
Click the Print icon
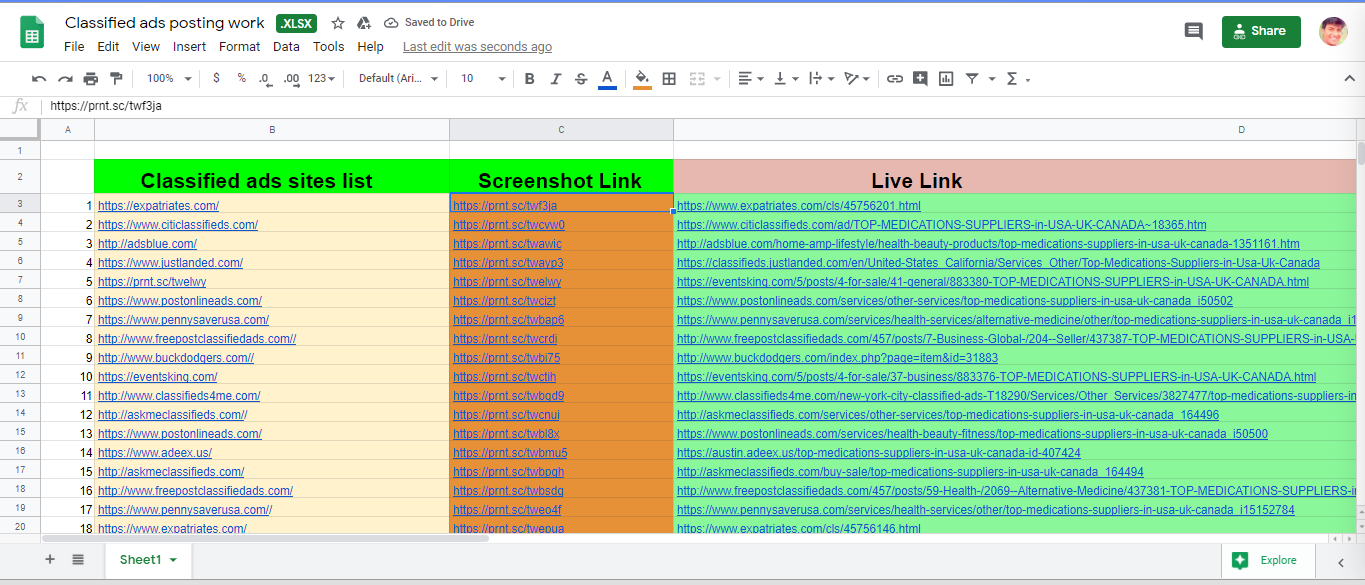point(91,79)
